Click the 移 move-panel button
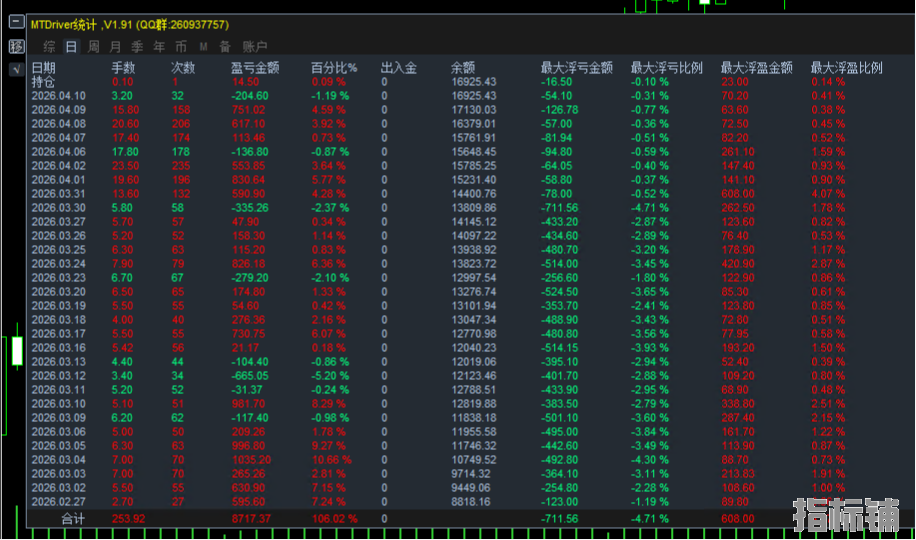Image resolution: width=916 pixels, height=540 pixels. (x=16, y=46)
